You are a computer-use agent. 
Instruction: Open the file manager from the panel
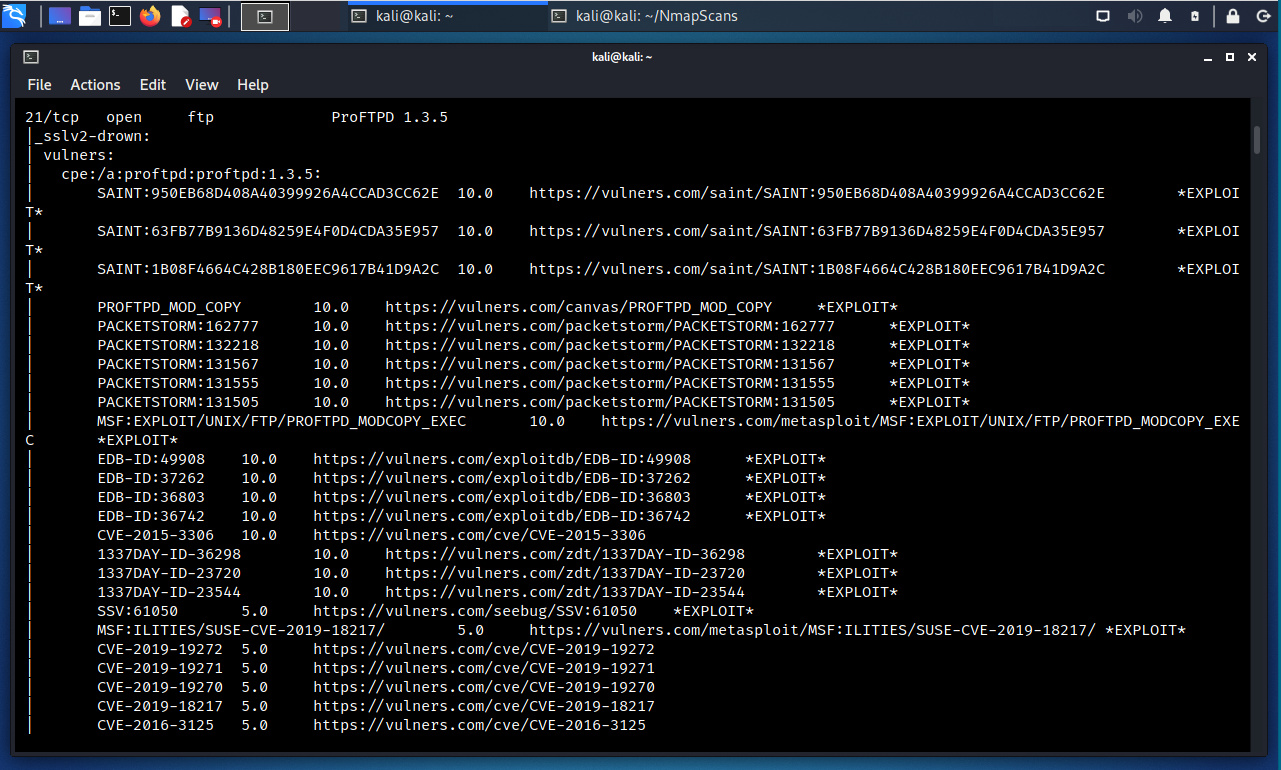coord(90,16)
